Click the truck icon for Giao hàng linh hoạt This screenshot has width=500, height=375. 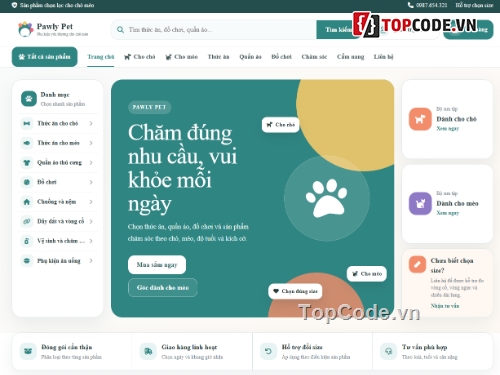pyautogui.click(x=148, y=351)
